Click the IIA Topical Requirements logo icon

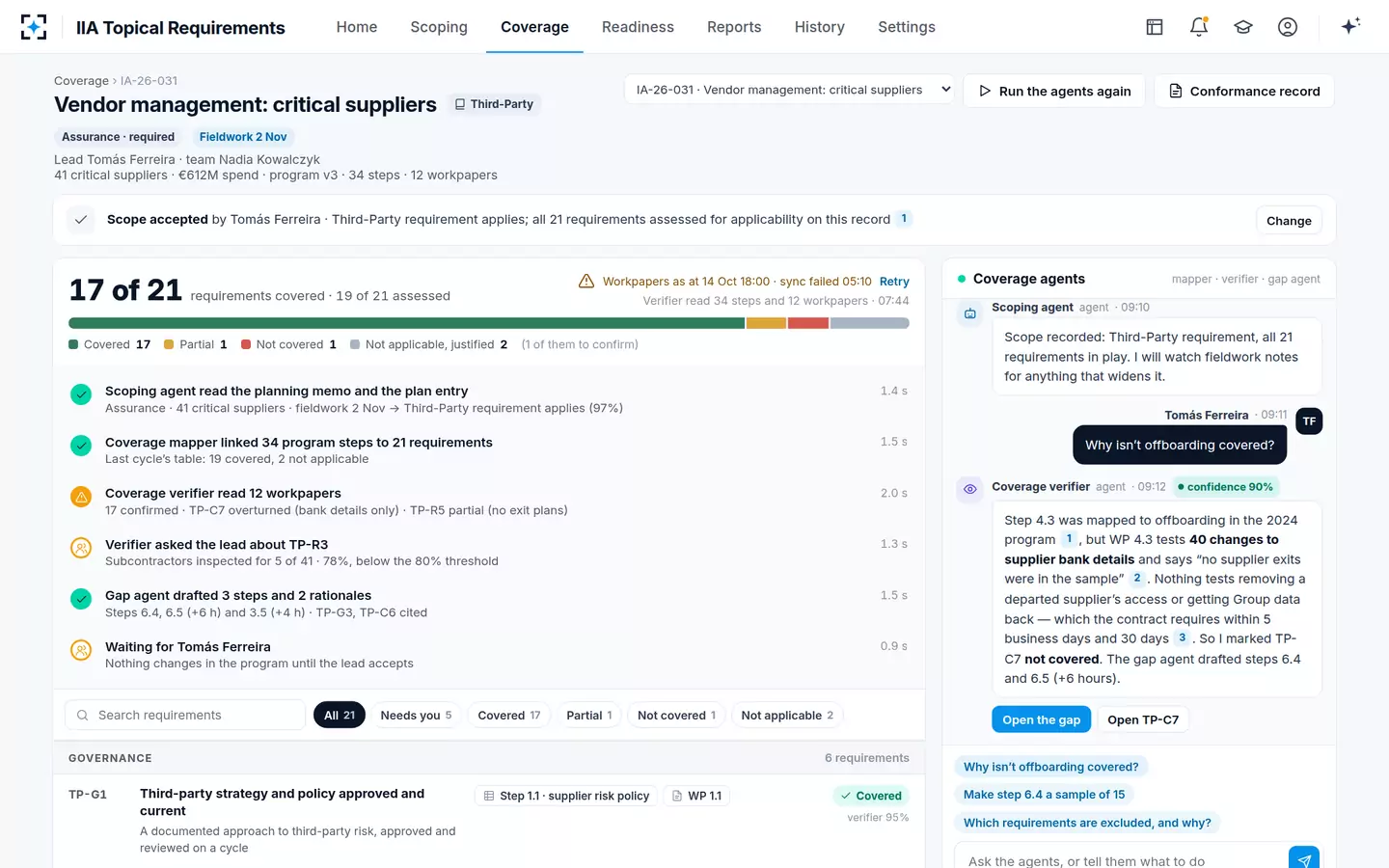coord(34,27)
